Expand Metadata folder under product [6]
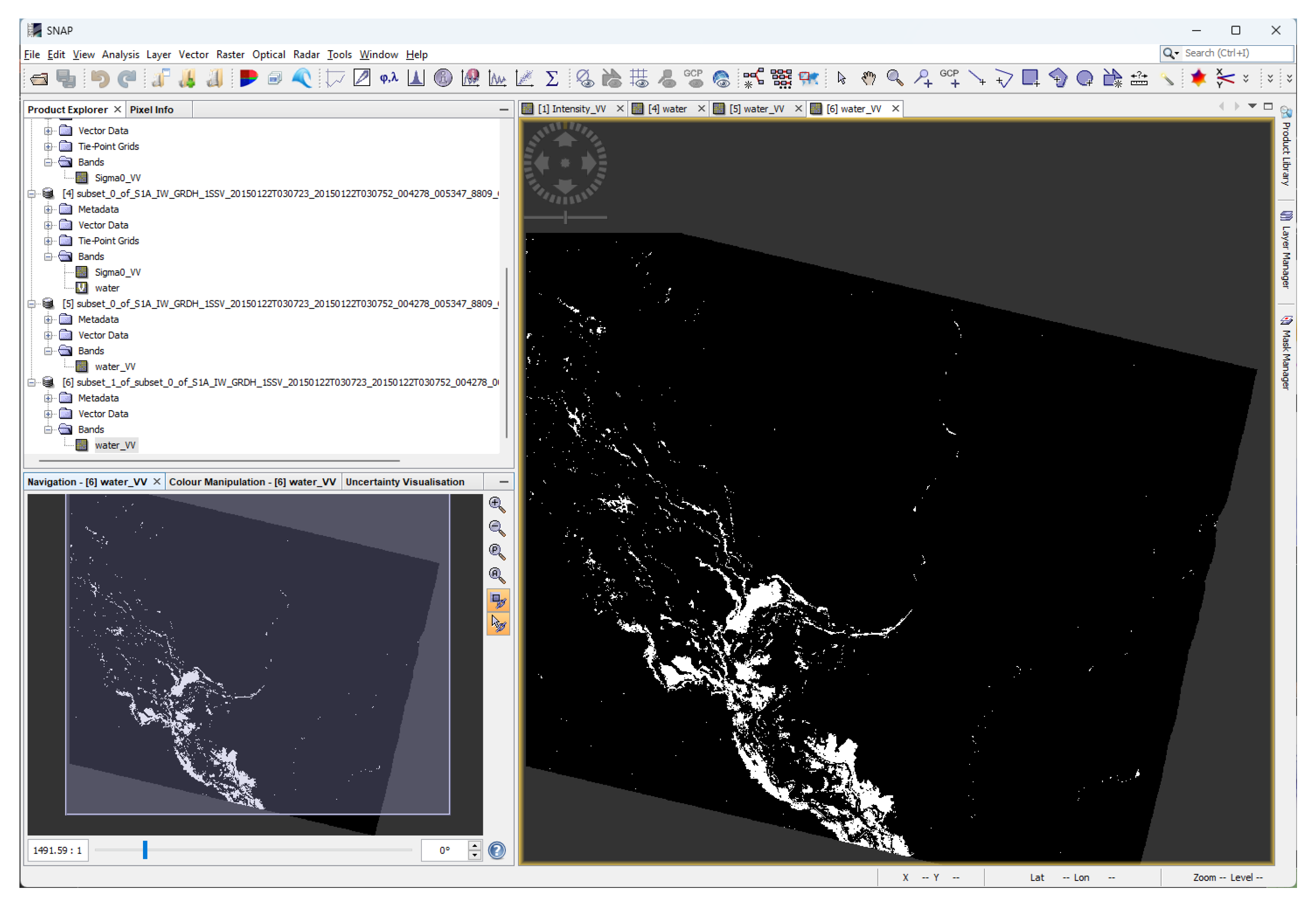Image resolution: width=1316 pixels, height=906 pixels. 48,398
